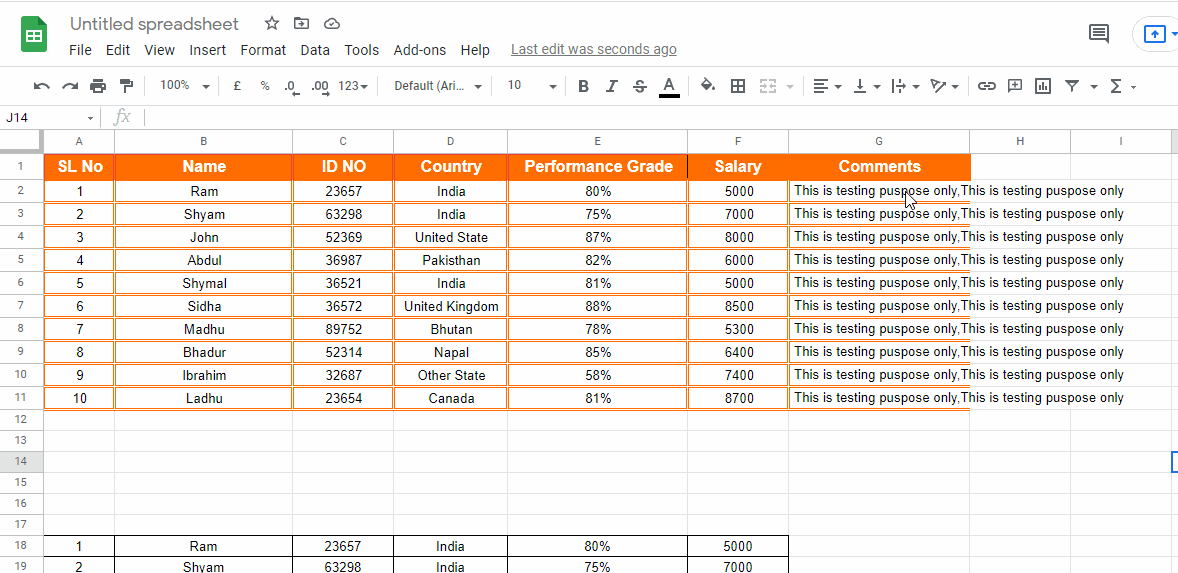Screen dimensions: 1178x573
Task: Select the Paint format roller icon
Action: coord(126,86)
